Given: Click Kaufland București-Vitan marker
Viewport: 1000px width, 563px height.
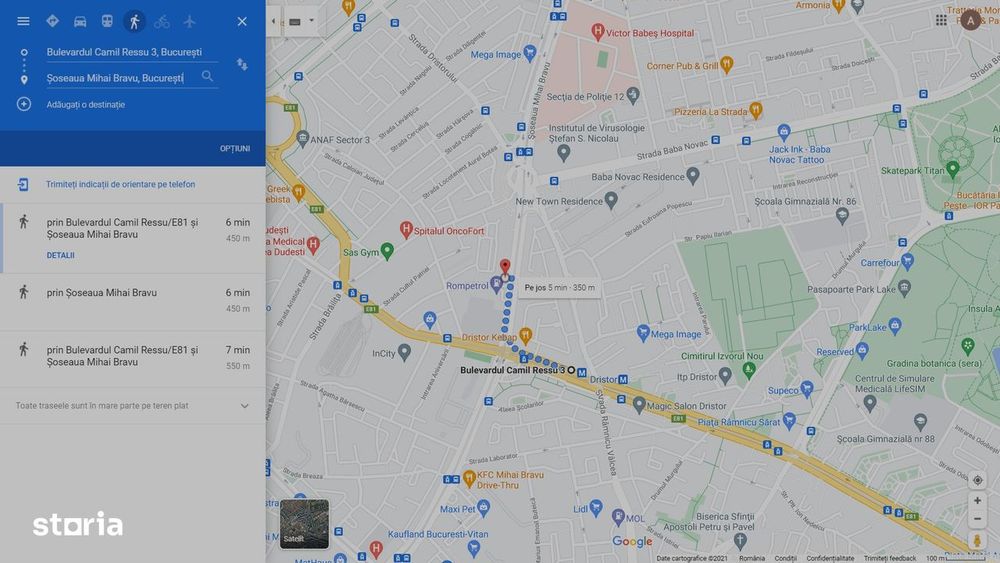Looking at the screenshot, I should pos(474,548).
